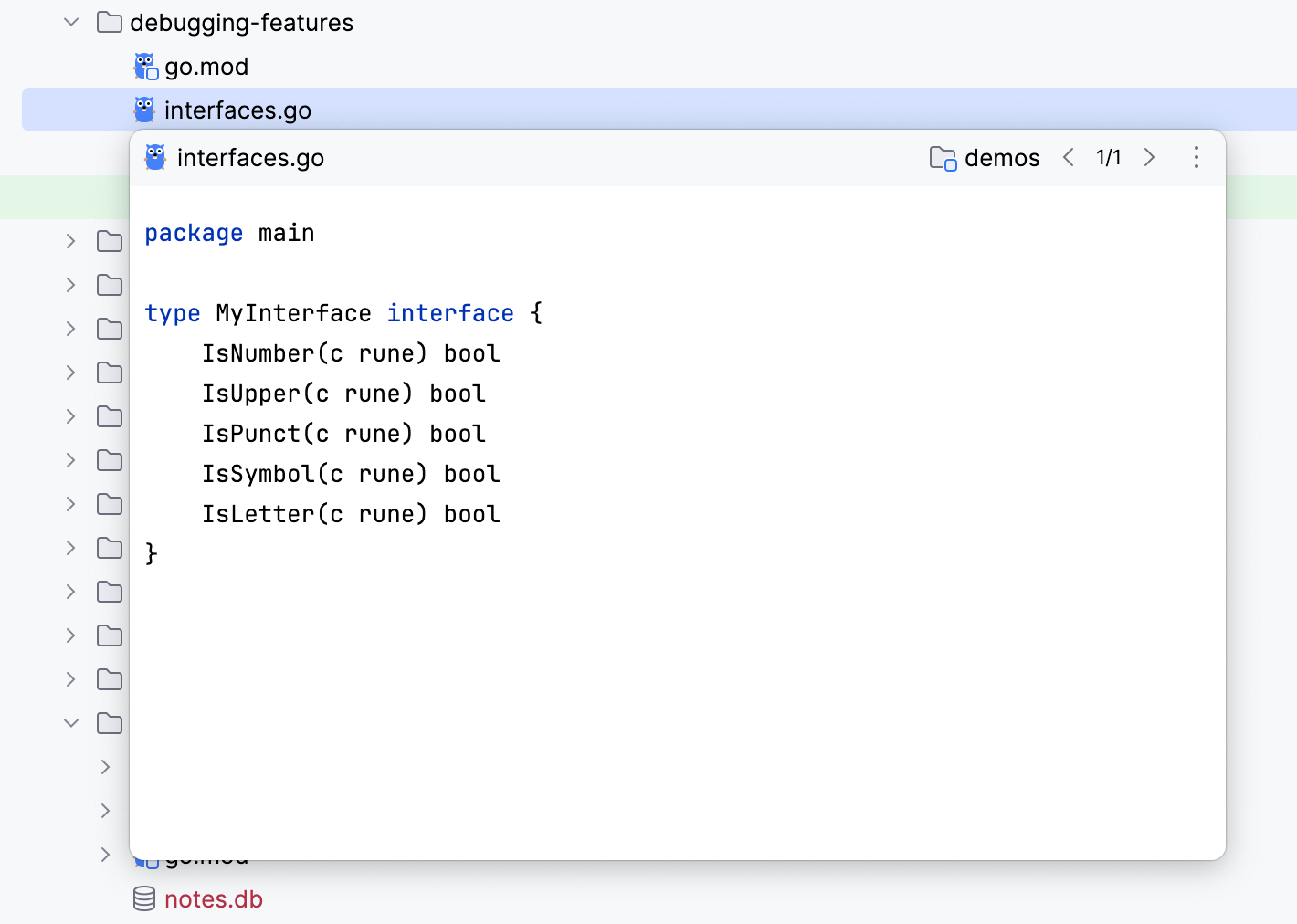Click the demos breadcrumb label in the popup
The image size is (1297, 924).
pyautogui.click(x=1002, y=157)
